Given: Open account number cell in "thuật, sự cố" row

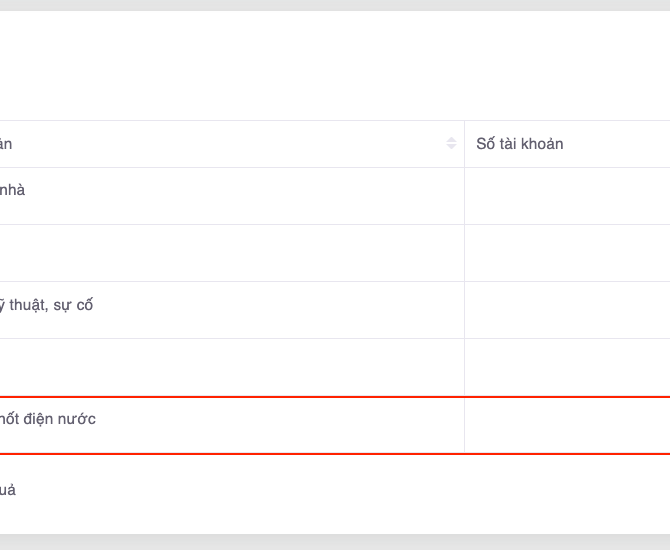Looking at the screenshot, I should [567, 310].
